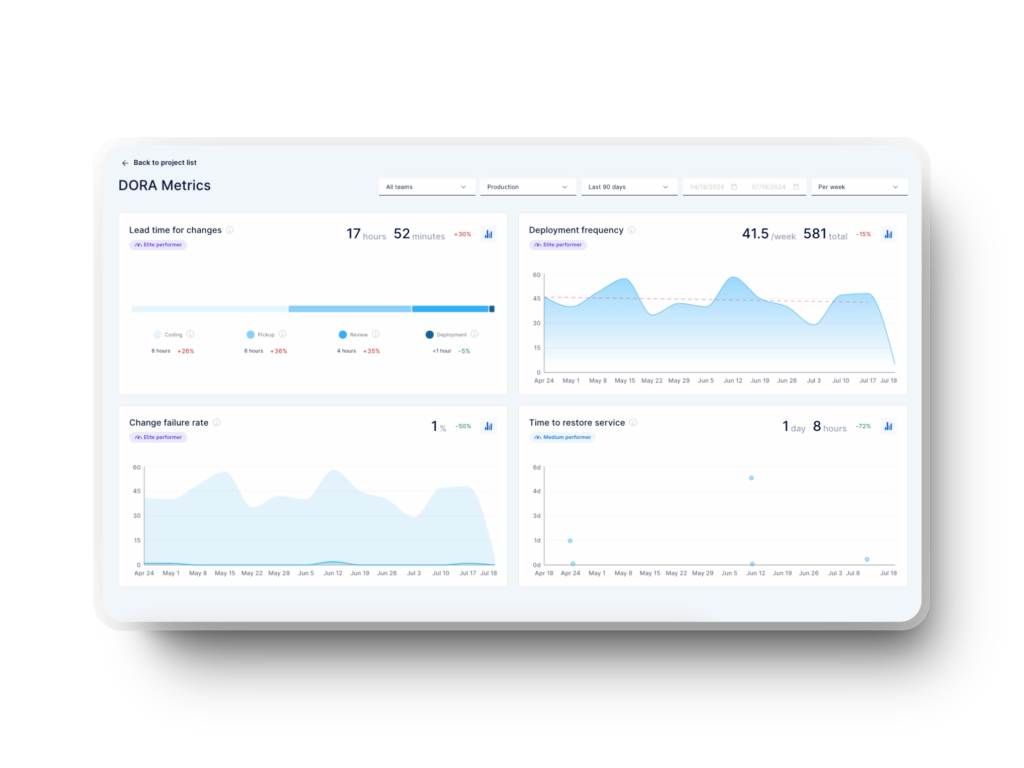Show info for Time to restore service
Screen dimensions: 1024x768
(x=633, y=423)
